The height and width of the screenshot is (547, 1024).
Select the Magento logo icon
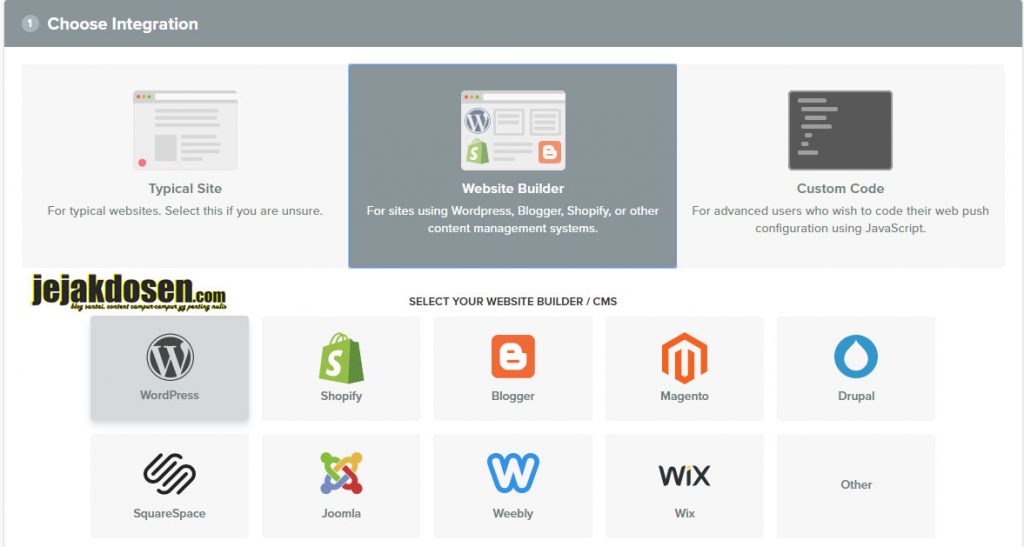pyautogui.click(x=684, y=358)
